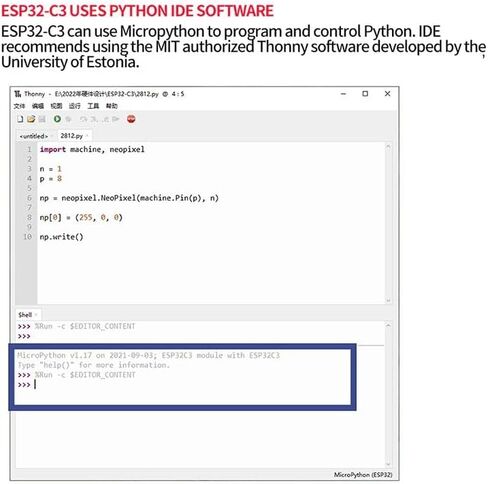The image size is (488, 484).
Task: Click the Step over icon
Action: click(83, 119)
